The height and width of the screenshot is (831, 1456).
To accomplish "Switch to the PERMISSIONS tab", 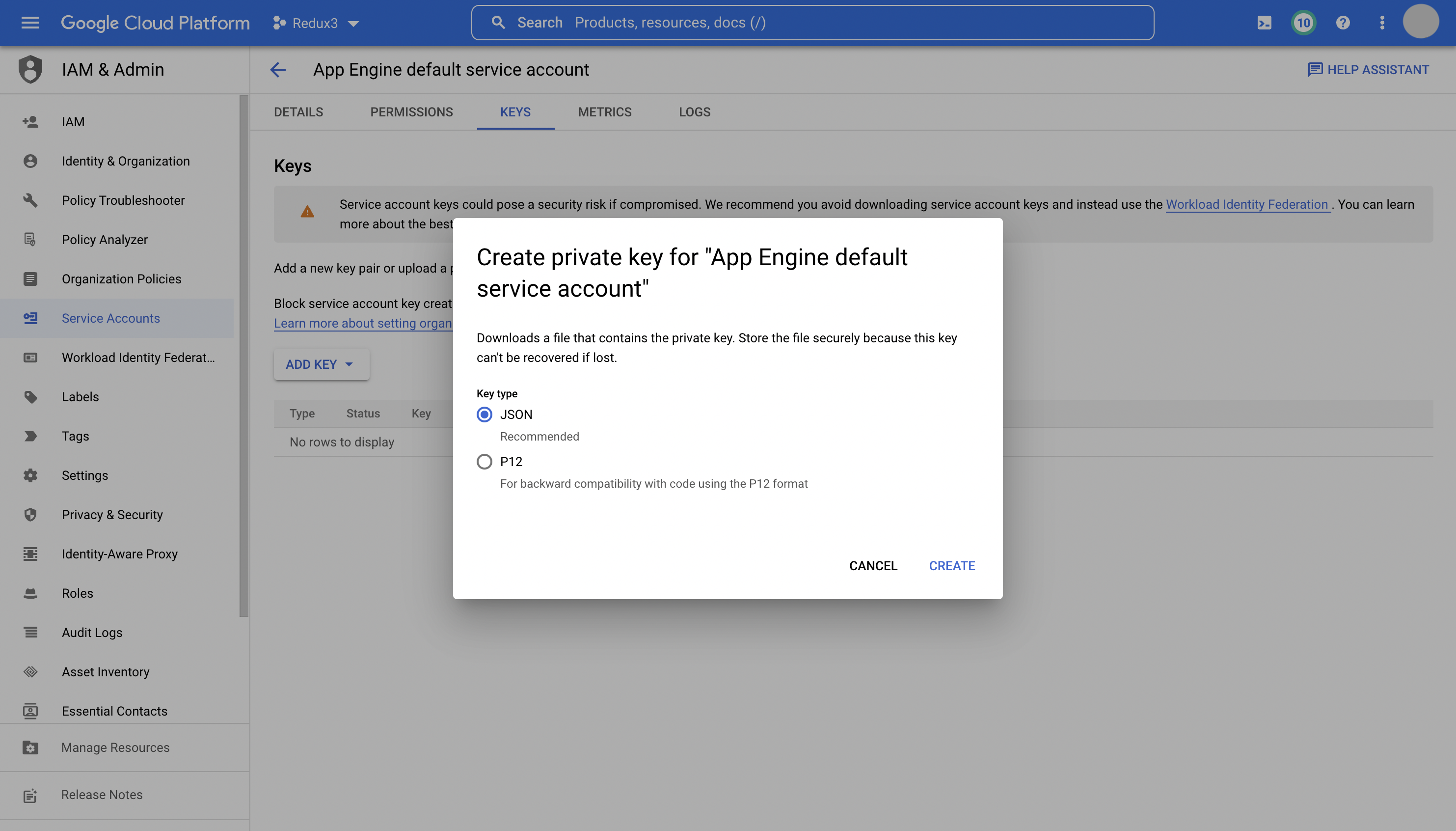I will click(x=411, y=112).
